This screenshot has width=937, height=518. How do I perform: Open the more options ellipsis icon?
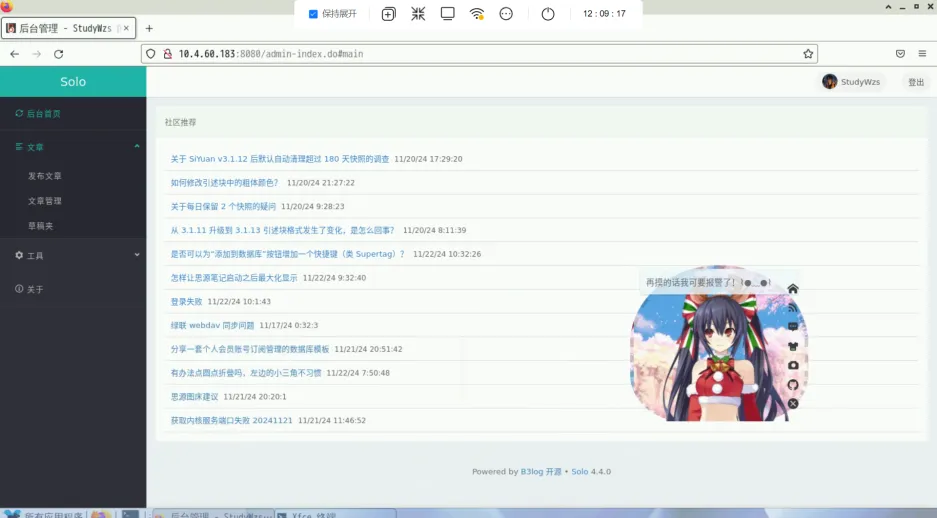click(506, 14)
